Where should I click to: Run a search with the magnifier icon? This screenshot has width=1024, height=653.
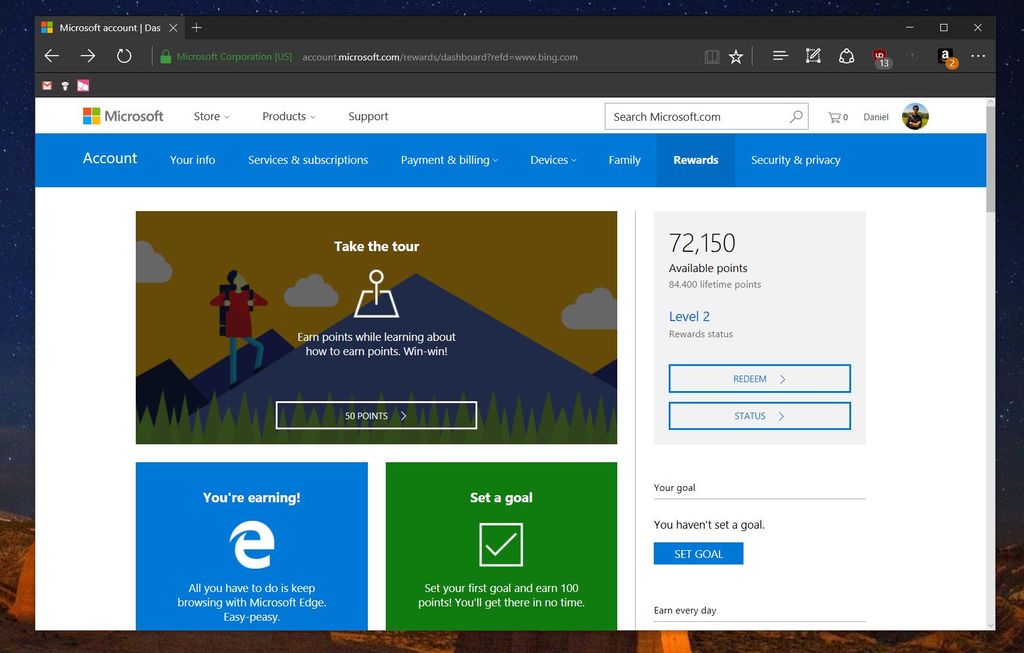pyautogui.click(x=795, y=116)
